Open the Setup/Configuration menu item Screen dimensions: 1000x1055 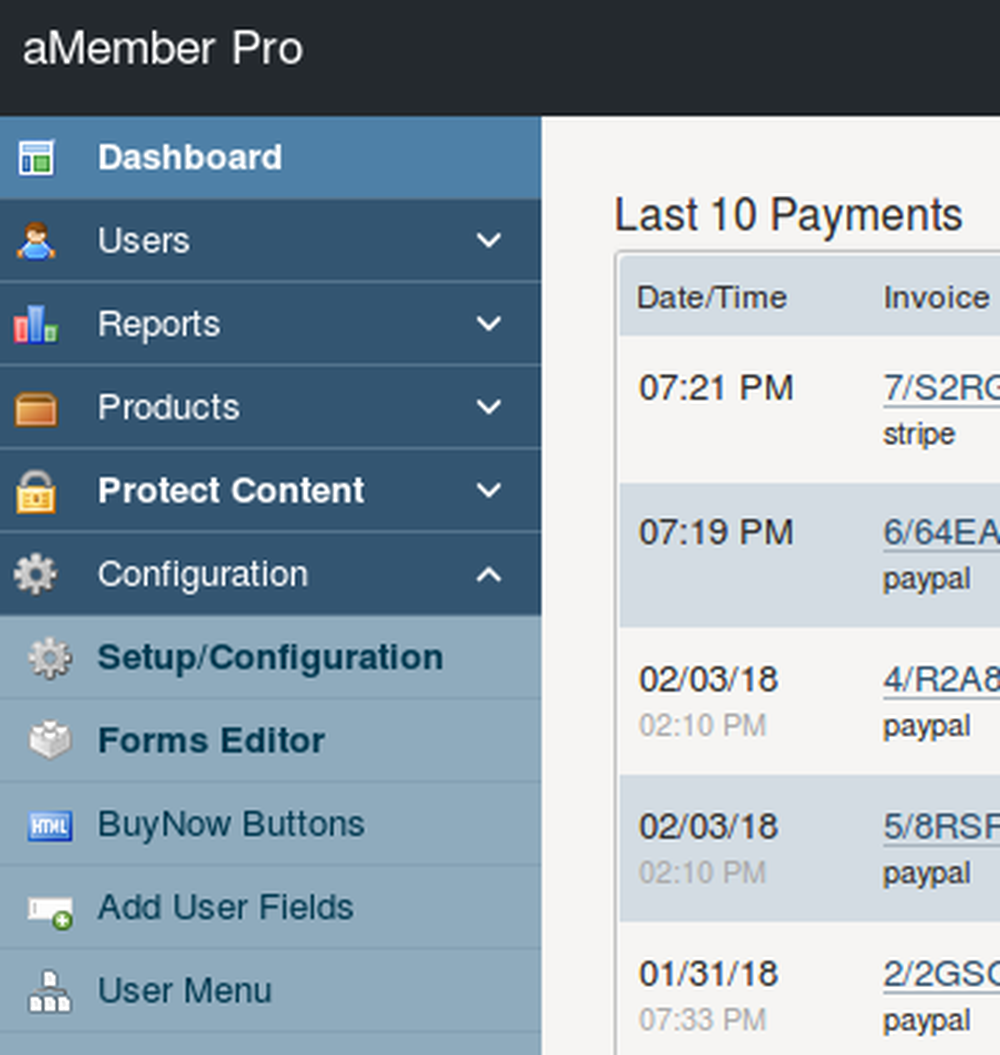tap(270, 657)
